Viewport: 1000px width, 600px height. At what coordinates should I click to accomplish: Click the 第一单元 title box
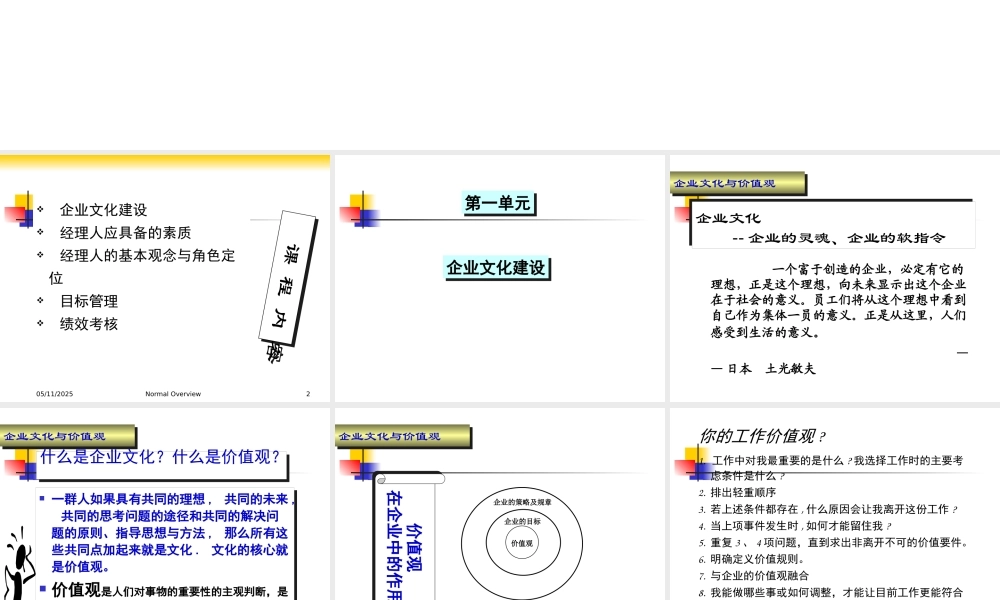tap(499, 203)
